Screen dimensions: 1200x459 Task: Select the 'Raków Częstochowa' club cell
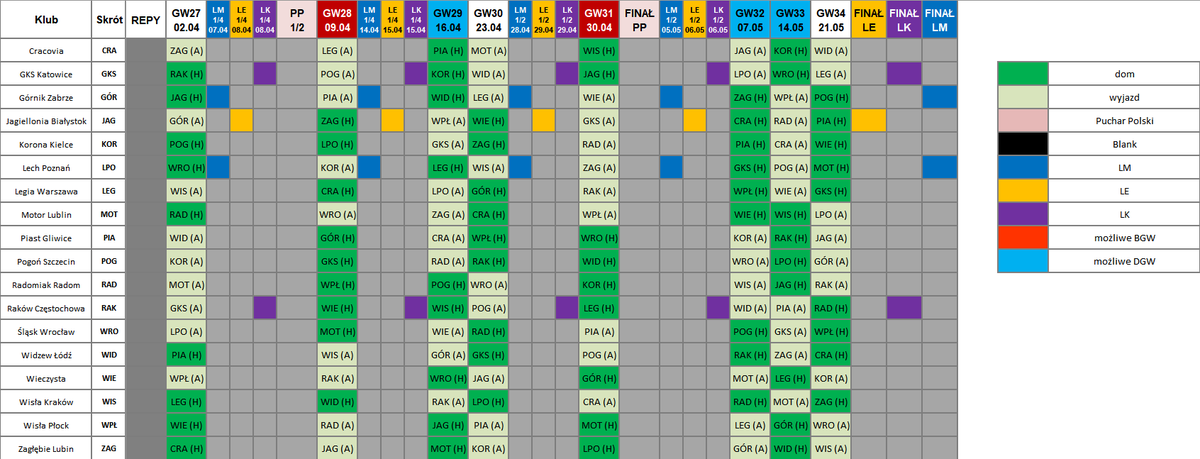(46, 307)
